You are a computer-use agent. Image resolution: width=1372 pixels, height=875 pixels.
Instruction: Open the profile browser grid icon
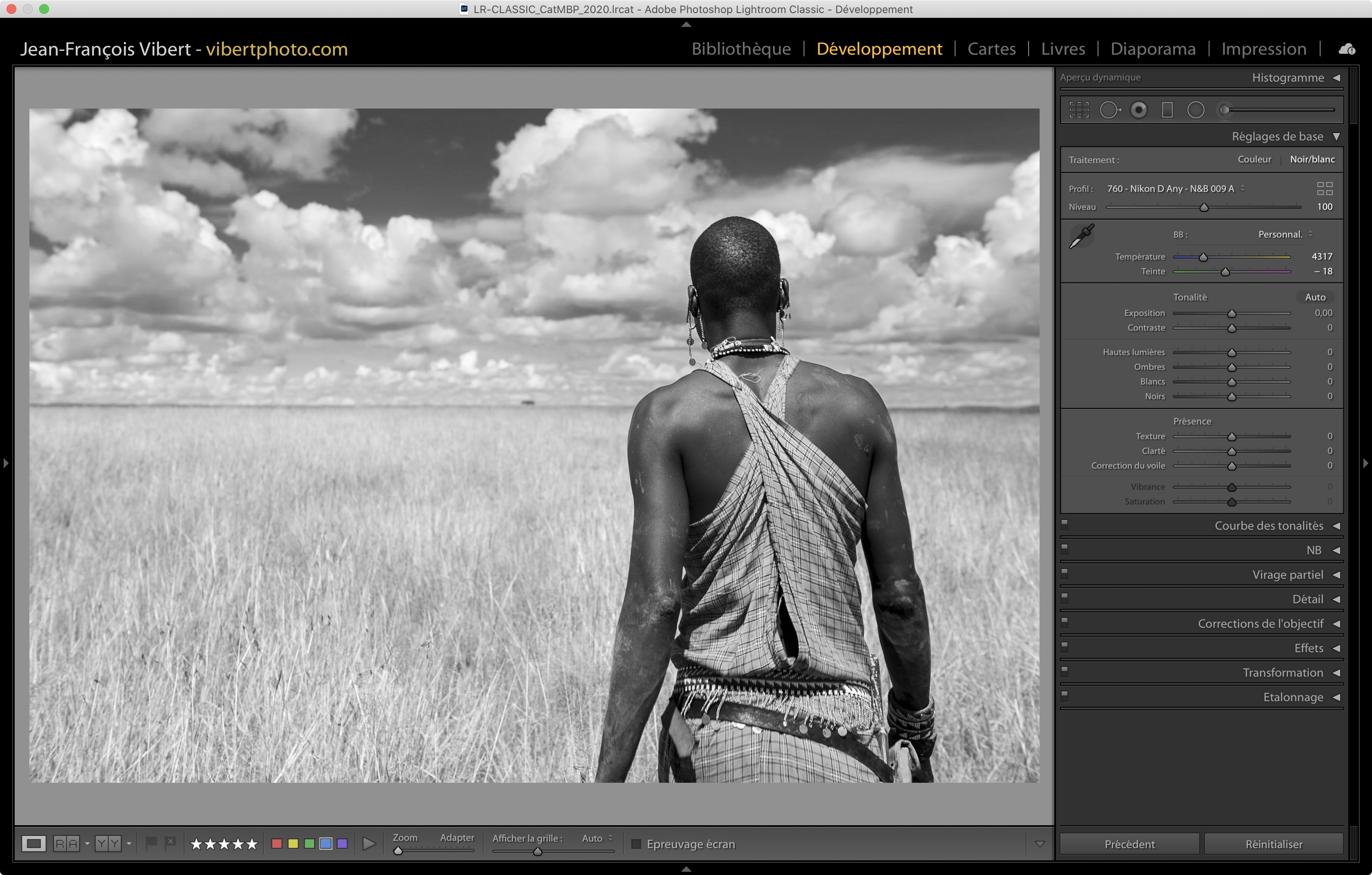(1325, 189)
